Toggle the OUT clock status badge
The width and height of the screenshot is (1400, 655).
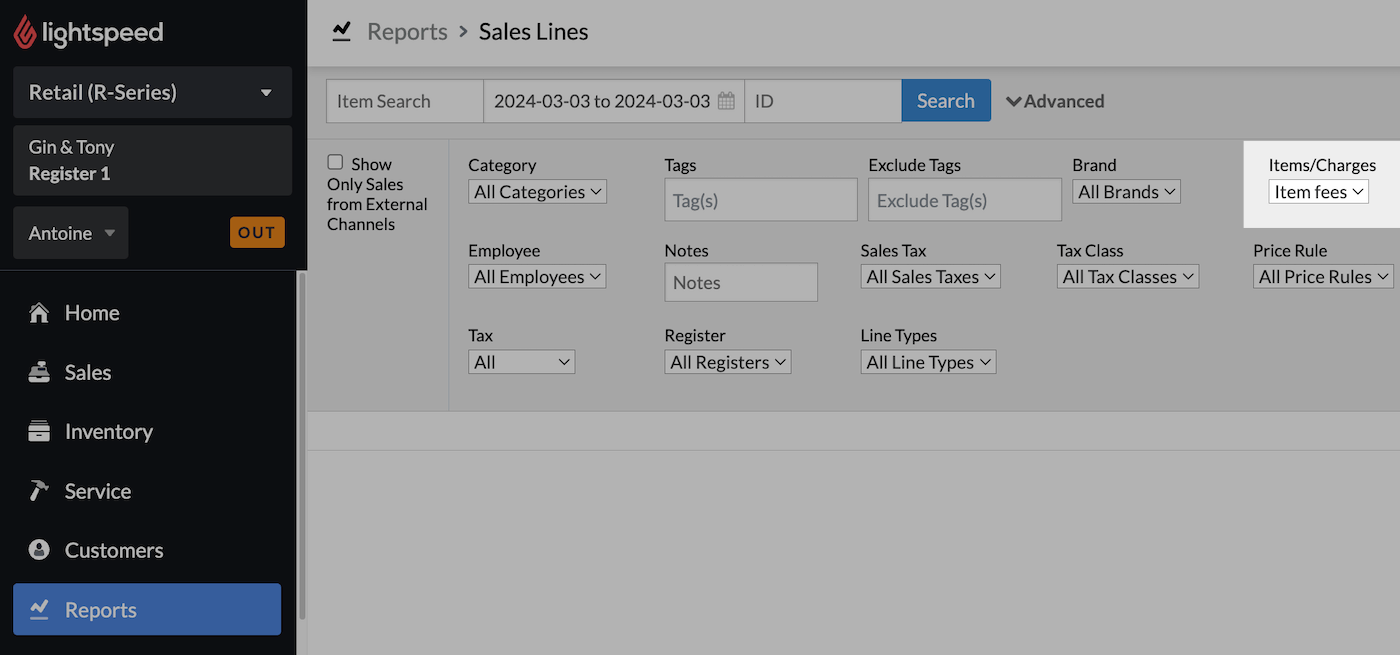257,233
